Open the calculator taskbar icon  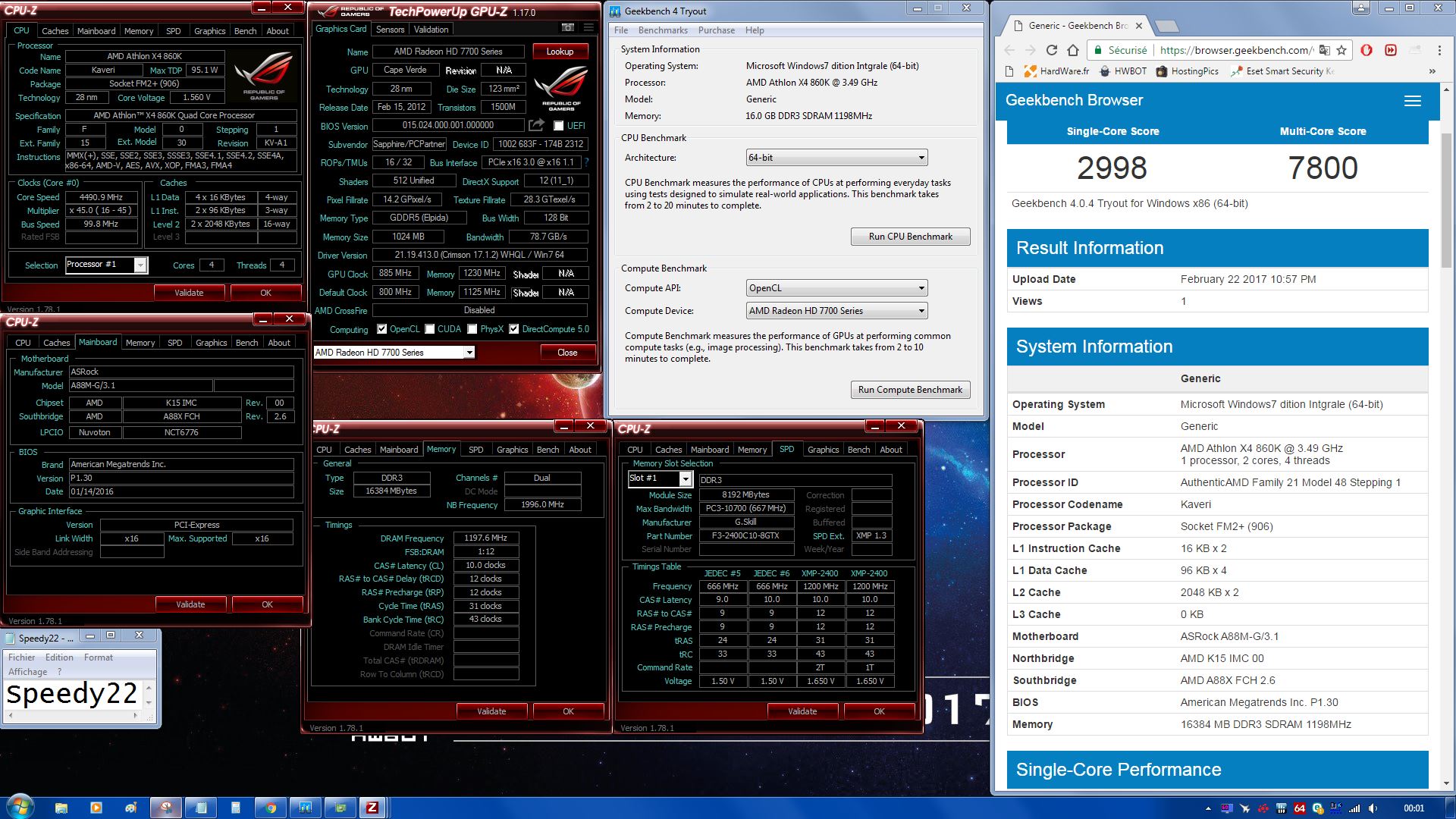click(x=236, y=808)
